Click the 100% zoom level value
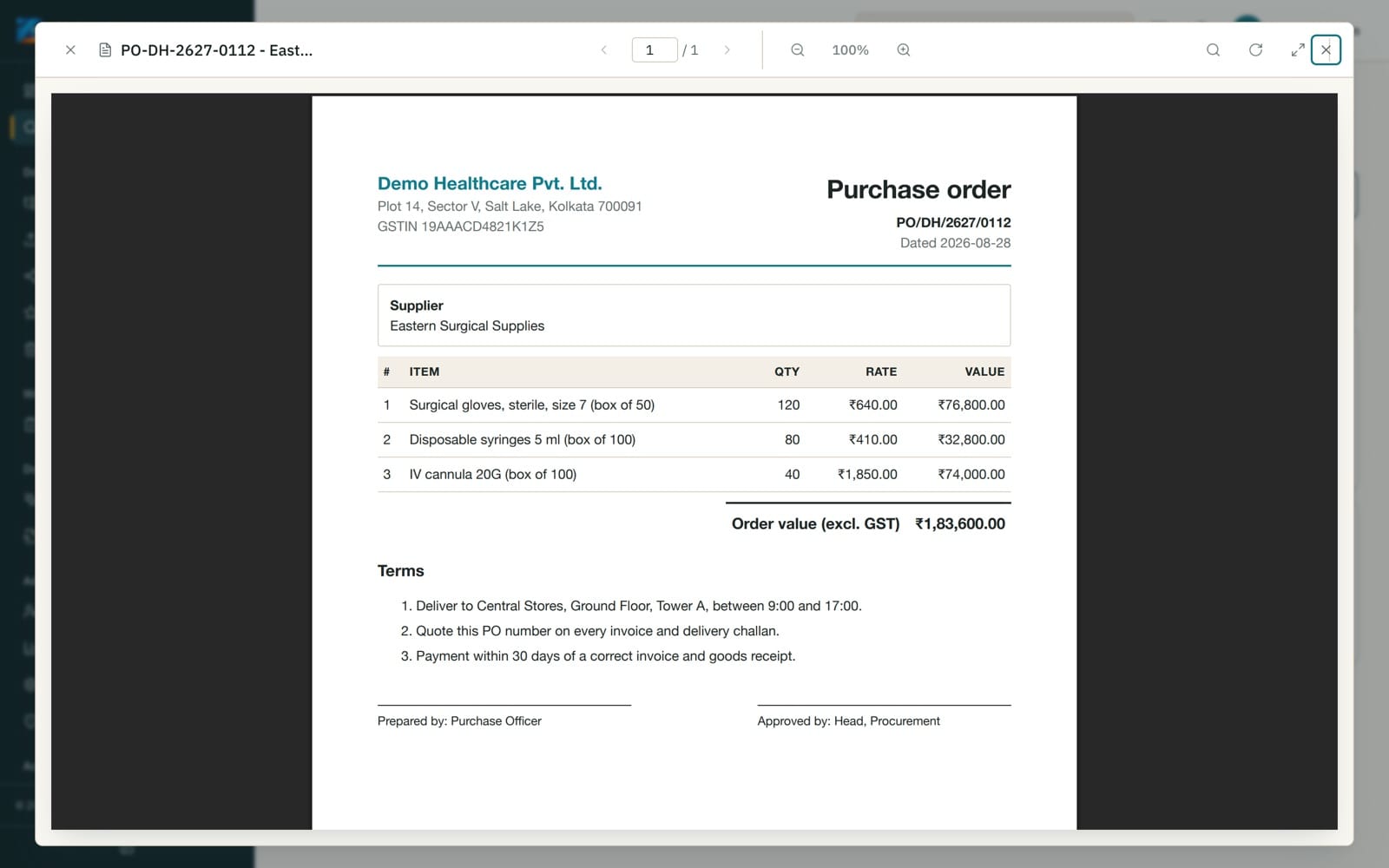The width and height of the screenshot is (1389, 868). coord(850,50)
